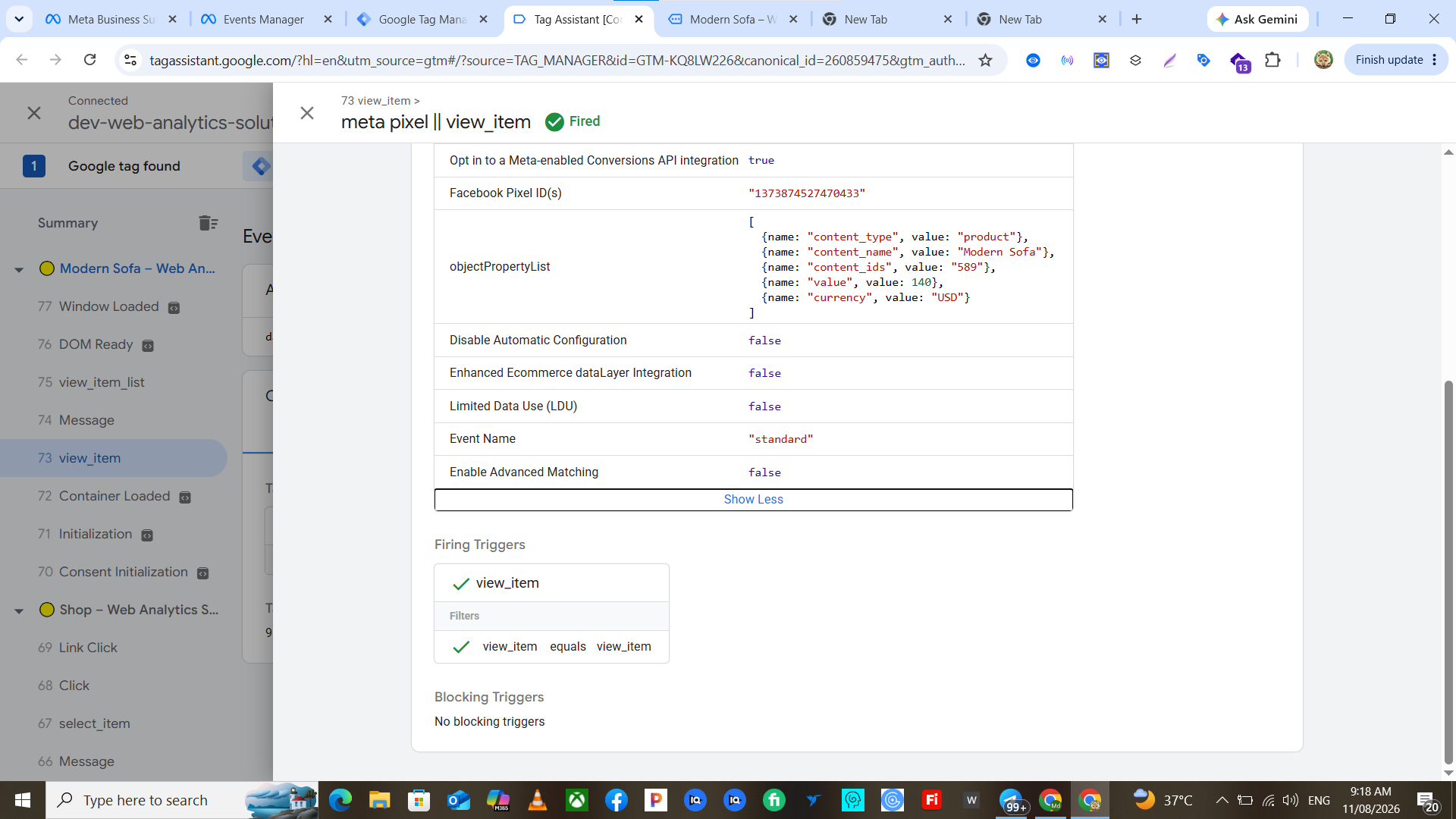Bookmark this page with the star
Viewport: 1456px width, 819px height.
click(985, 60)
